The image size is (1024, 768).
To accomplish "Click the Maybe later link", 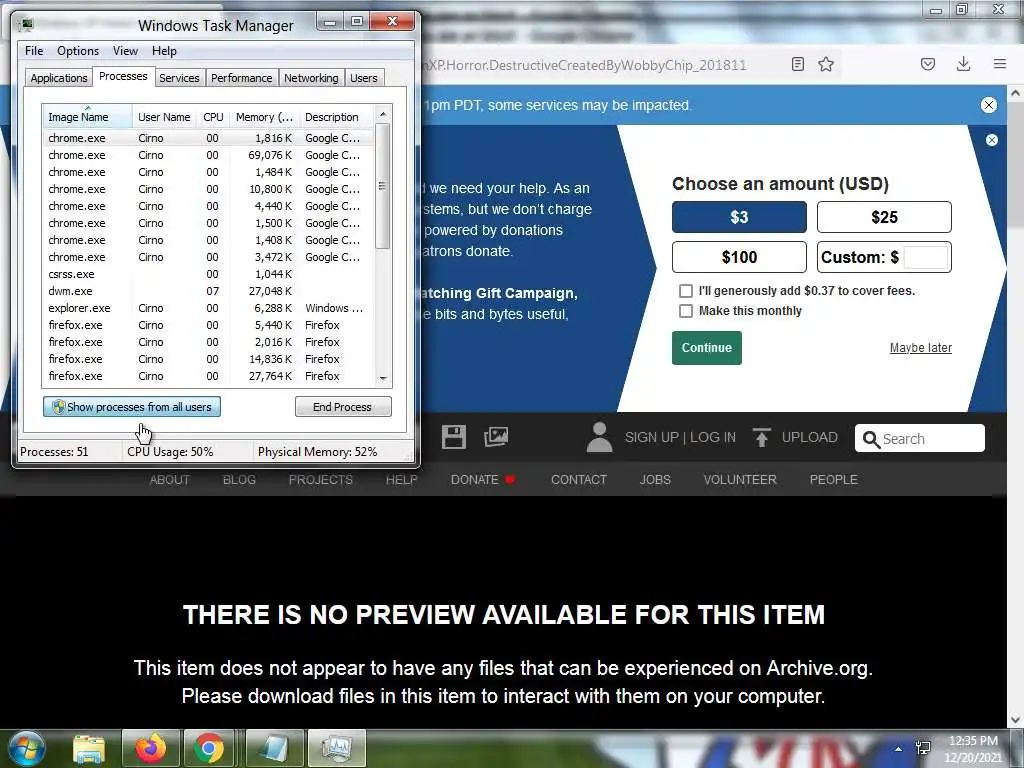I will point(920,347).
